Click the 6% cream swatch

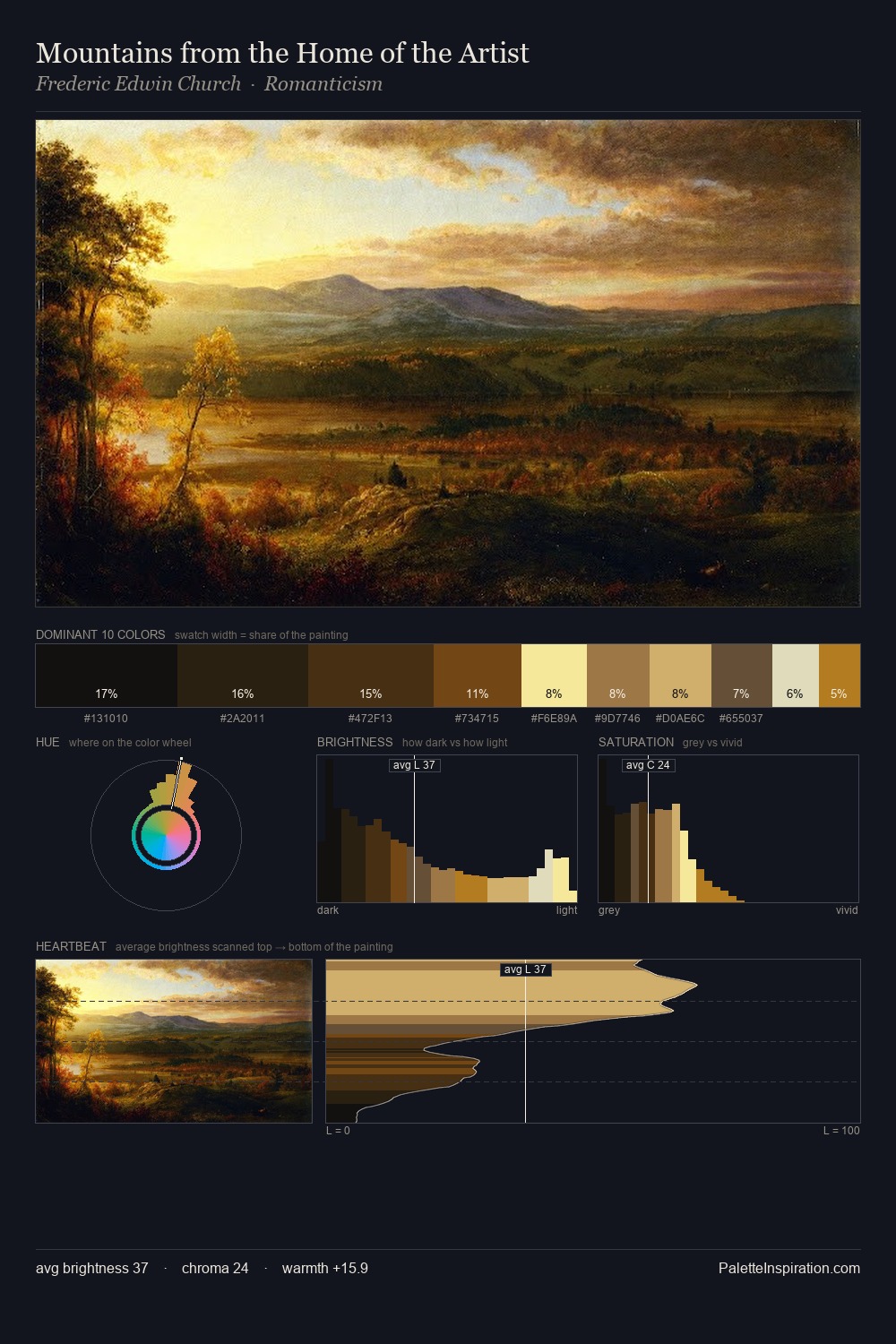796,676
